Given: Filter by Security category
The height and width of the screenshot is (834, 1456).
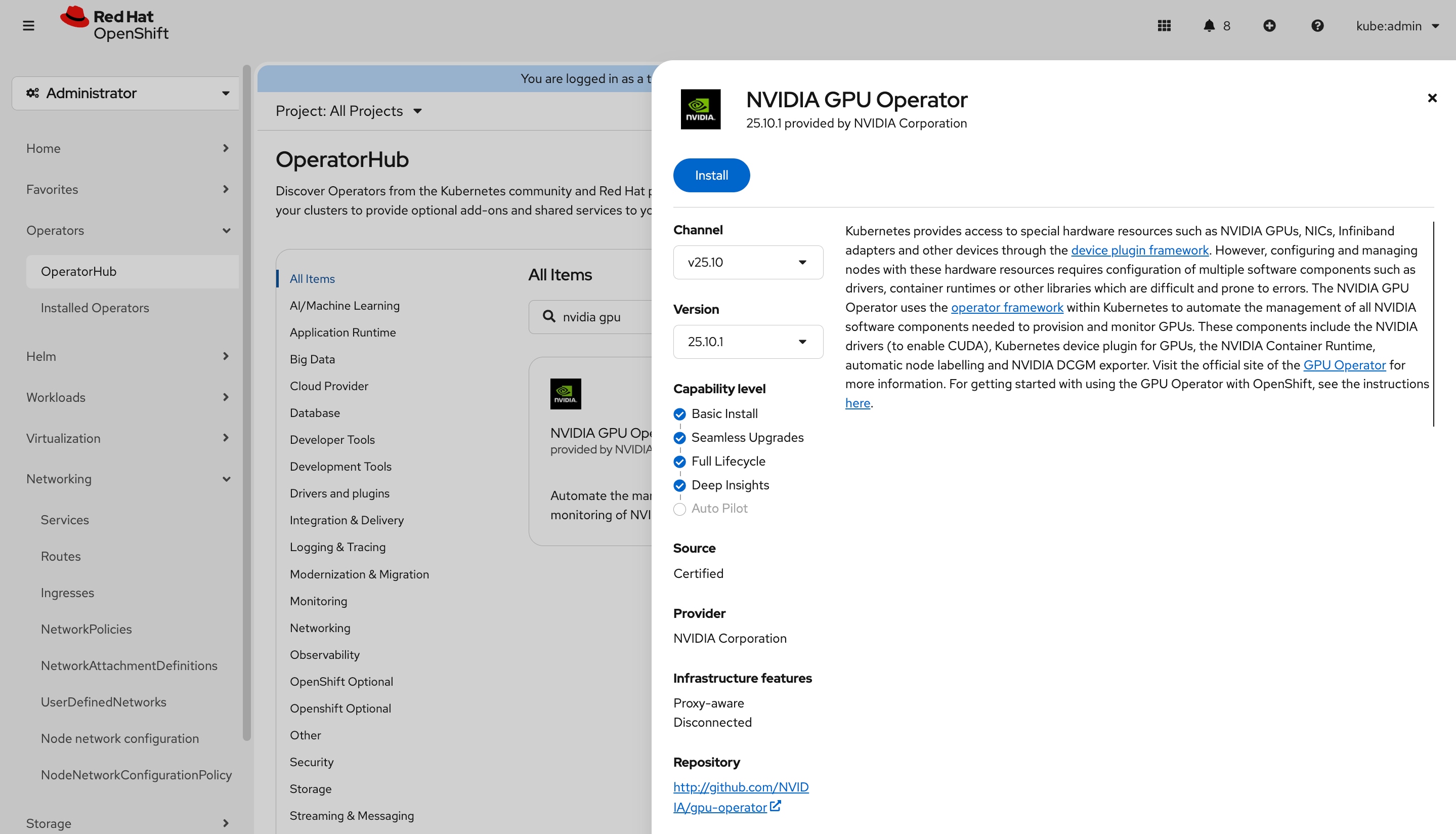Looking at the screenshot, I should (x=312, y=762).
